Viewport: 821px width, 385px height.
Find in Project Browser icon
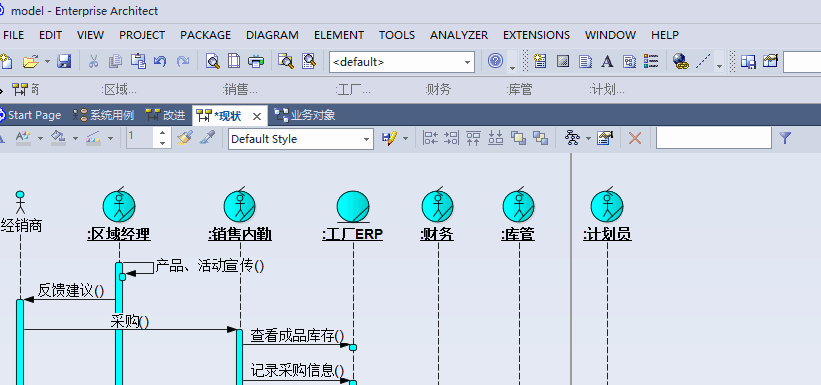tap(286, 62)
